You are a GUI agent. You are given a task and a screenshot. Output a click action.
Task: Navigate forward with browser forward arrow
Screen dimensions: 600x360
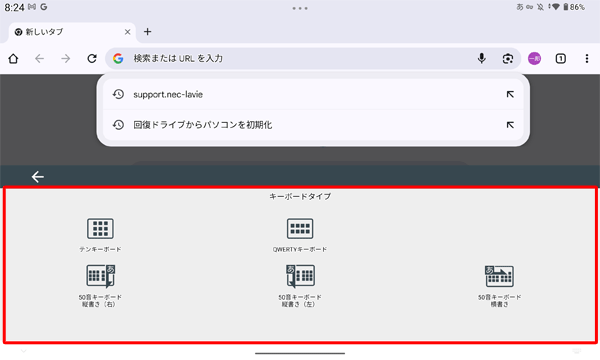coord(66,59)
